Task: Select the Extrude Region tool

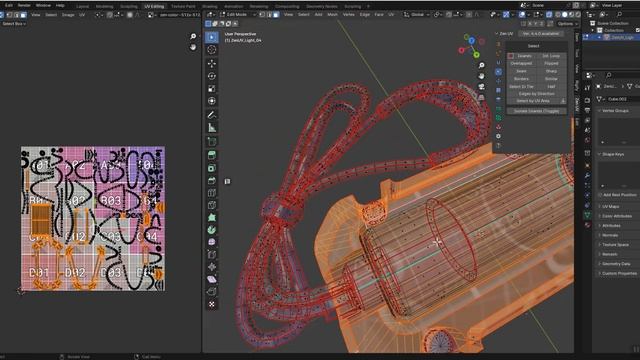Action: [211, 155]
